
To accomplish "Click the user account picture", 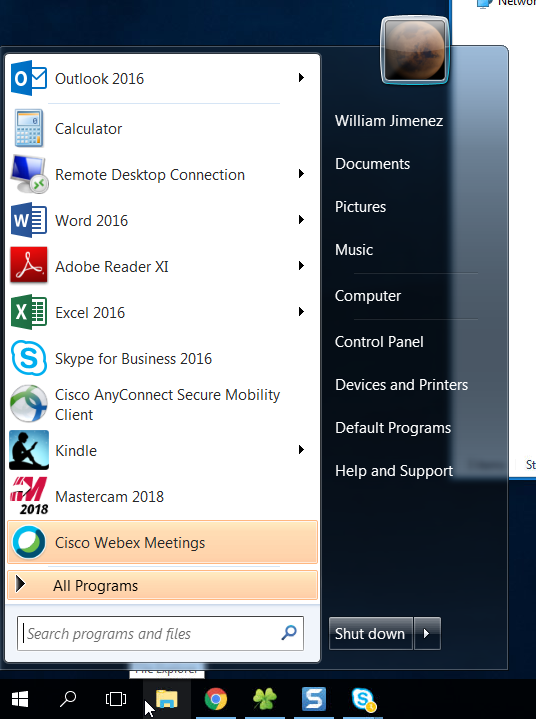I will pos(414,50).
